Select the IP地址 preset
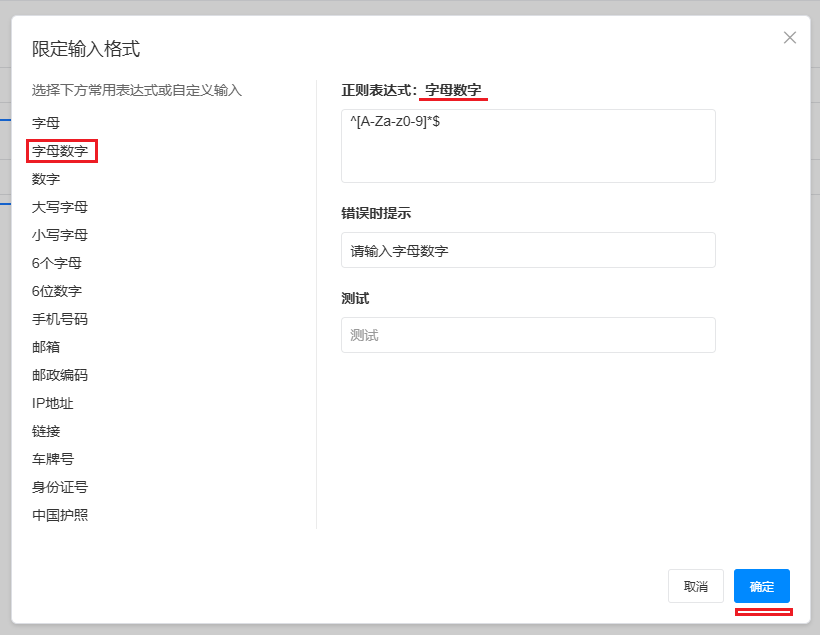 pyautogui.click(x=53, y=403)
